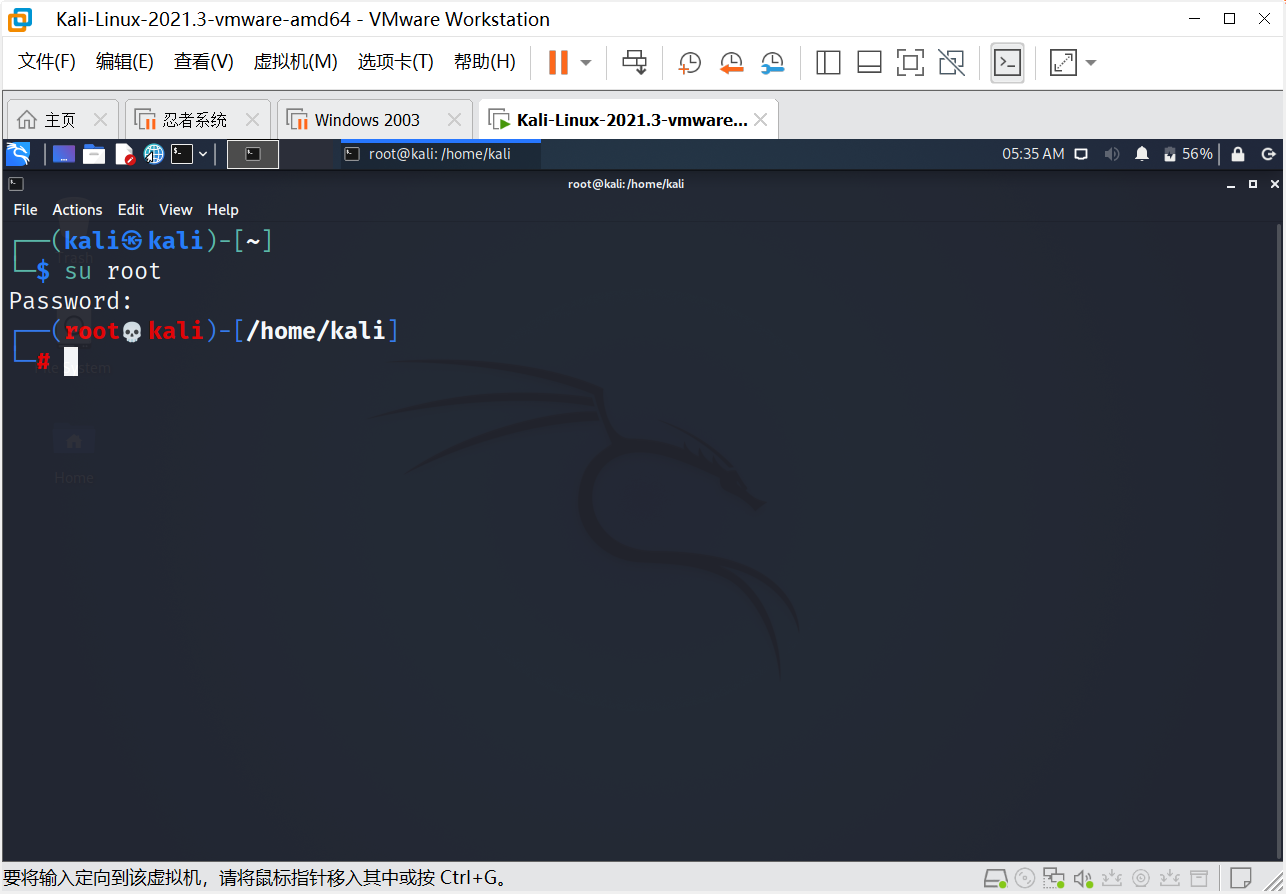
Task: Open the 文件(F) menu
Action: click(47, 62)
